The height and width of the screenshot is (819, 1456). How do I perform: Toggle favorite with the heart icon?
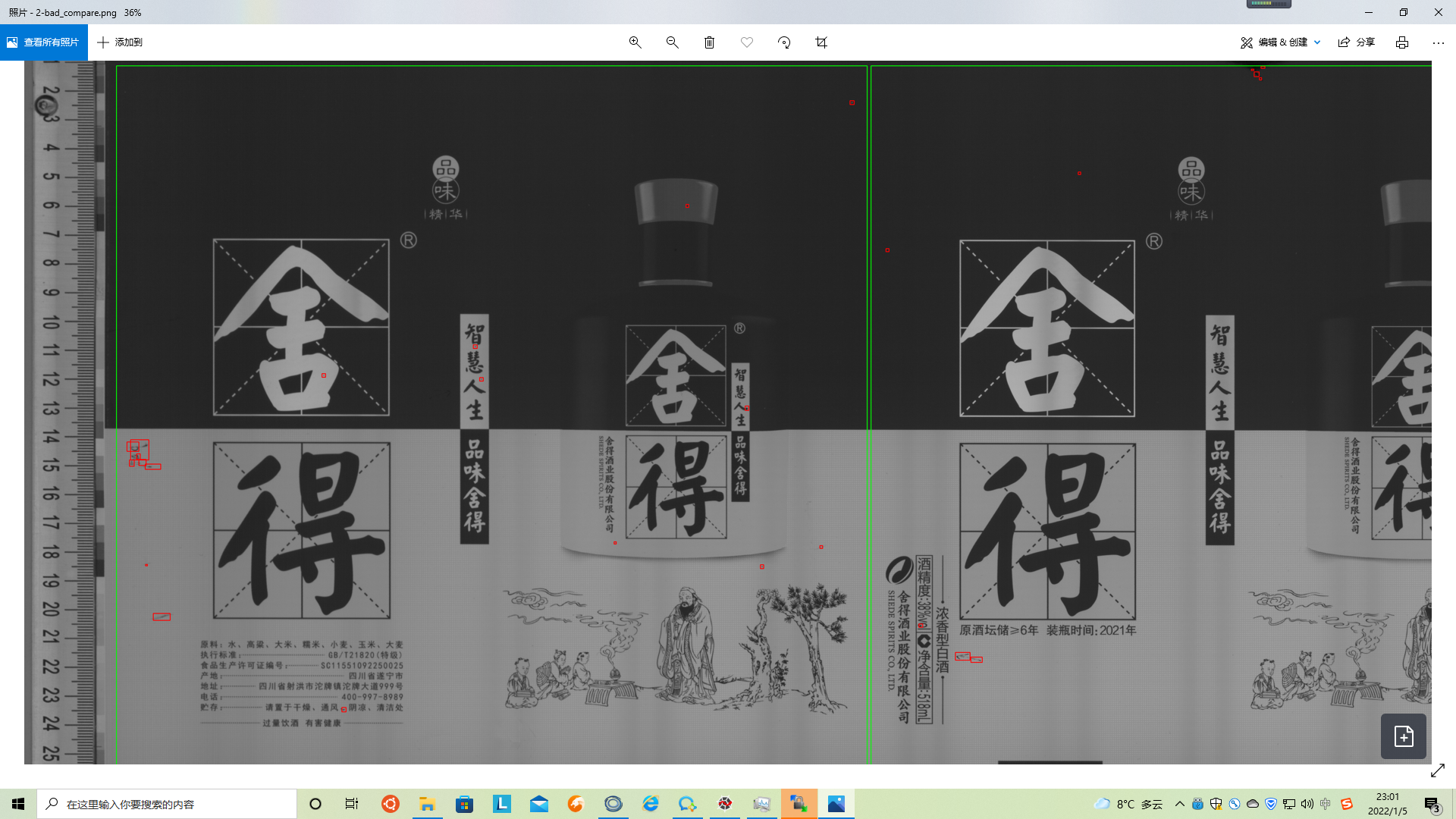746,42
